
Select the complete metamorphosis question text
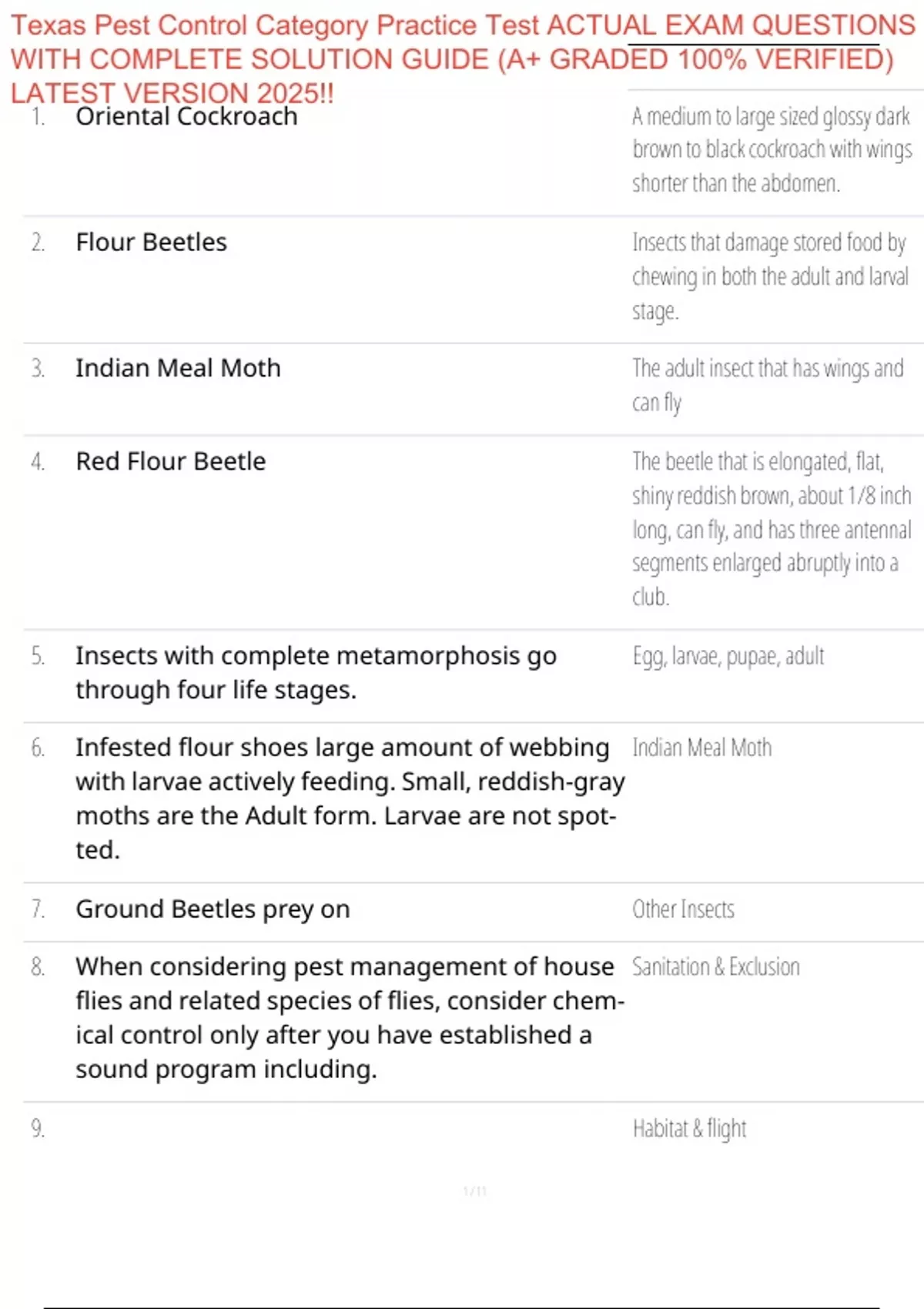(316, 672)
